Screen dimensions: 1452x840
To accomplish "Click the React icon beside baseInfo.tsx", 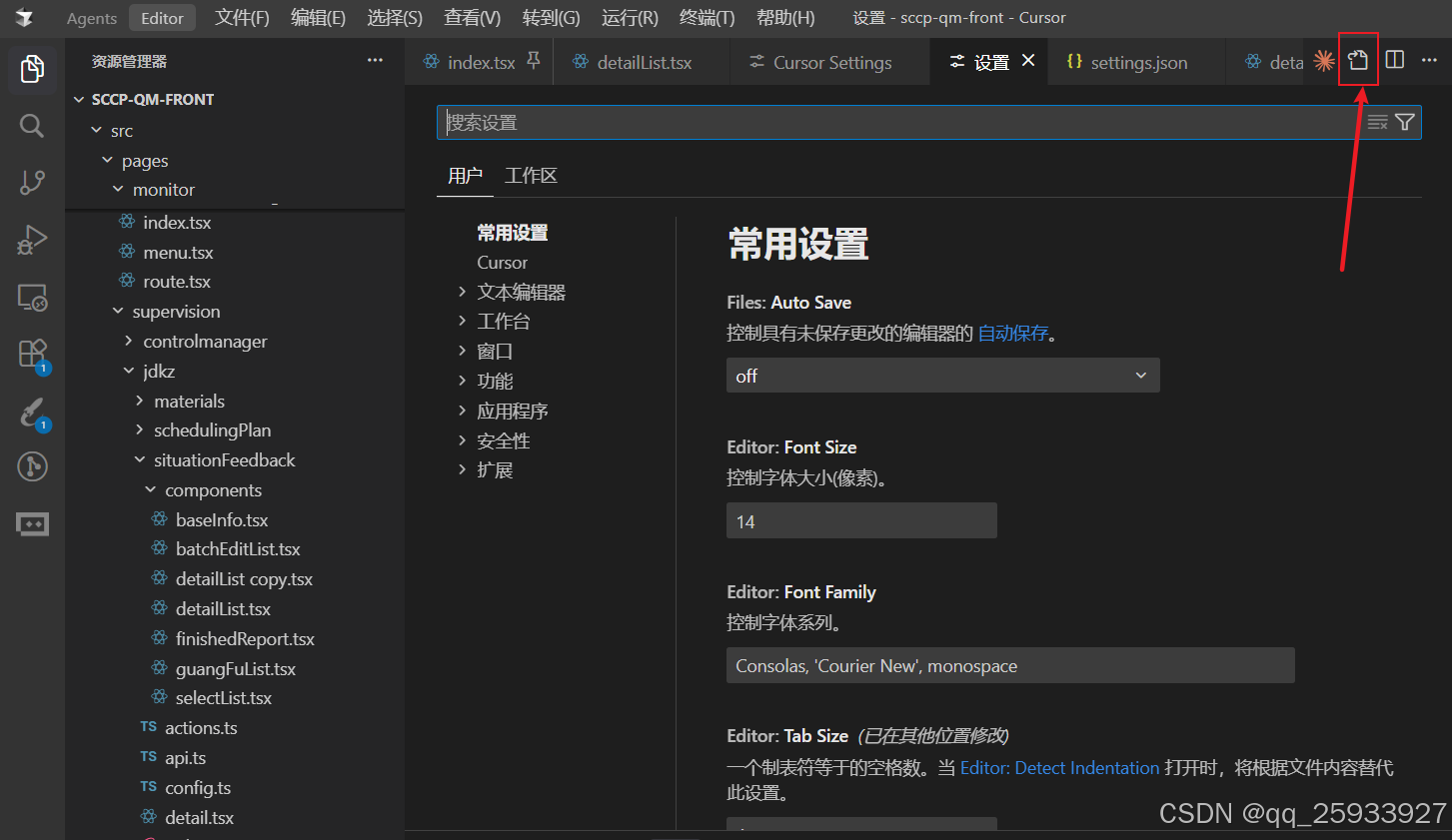I will coord(159,519).
